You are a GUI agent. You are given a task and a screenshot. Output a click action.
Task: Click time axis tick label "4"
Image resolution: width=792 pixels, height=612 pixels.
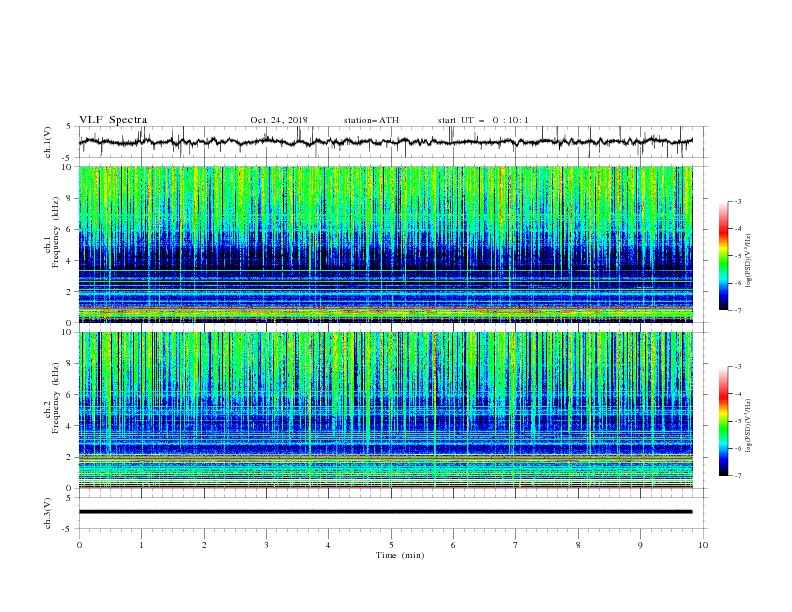[328, 545]
